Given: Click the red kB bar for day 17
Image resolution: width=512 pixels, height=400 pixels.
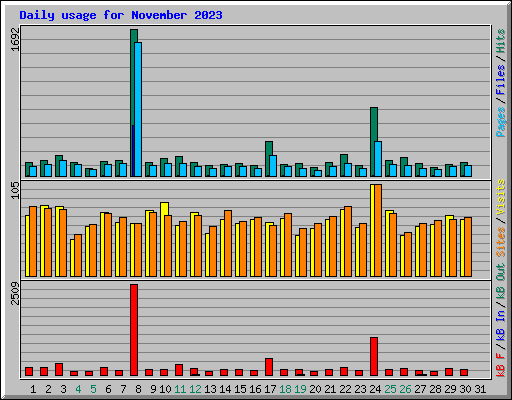Looking at the screenshot, I should pos(269,367).
